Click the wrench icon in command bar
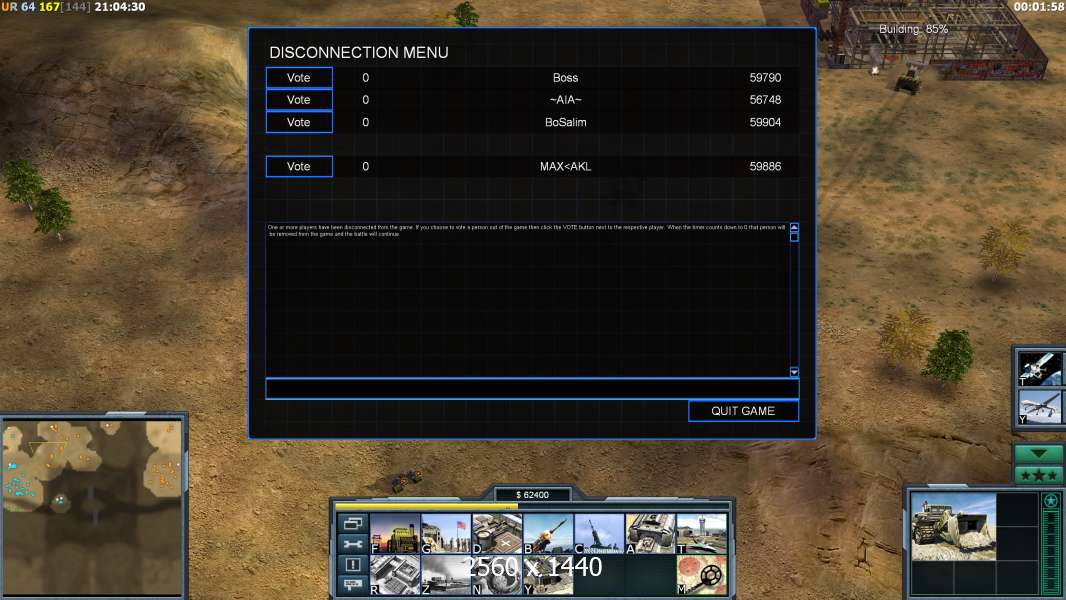 (x=353, y=544)
